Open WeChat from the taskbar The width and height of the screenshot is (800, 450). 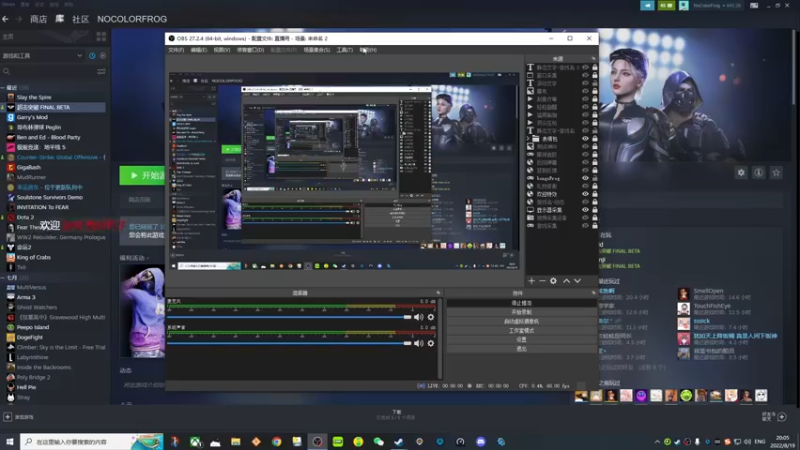point(379,442)
